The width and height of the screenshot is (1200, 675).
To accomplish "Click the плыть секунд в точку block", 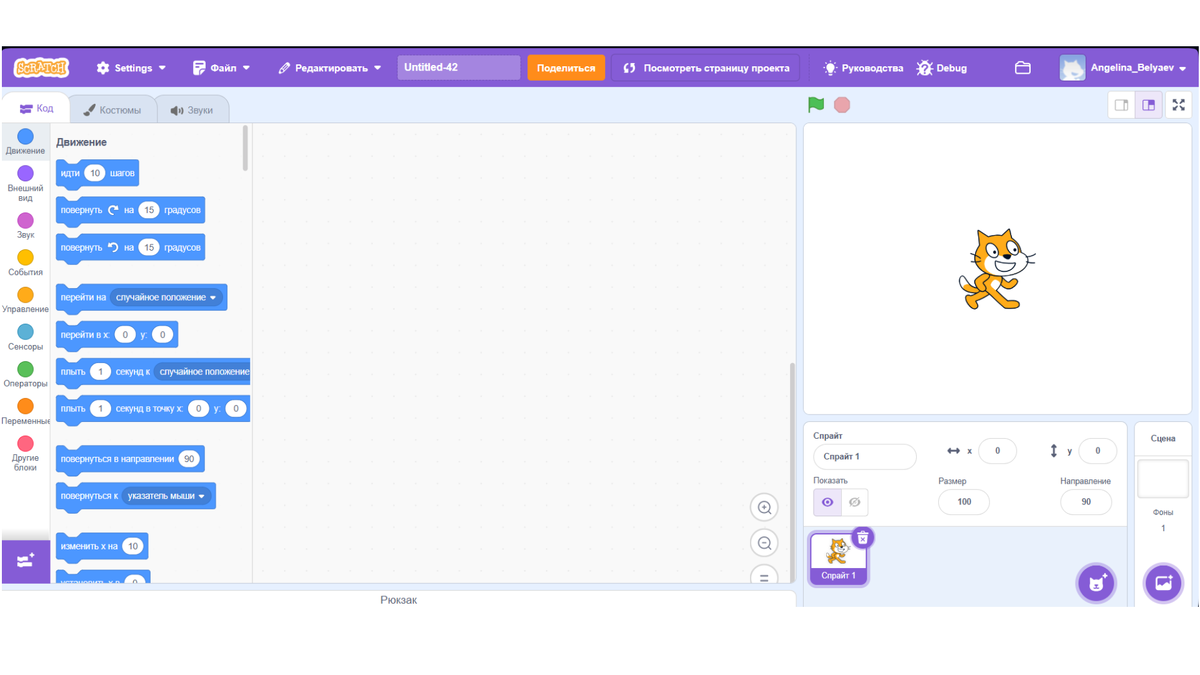I will click(153, 408).
